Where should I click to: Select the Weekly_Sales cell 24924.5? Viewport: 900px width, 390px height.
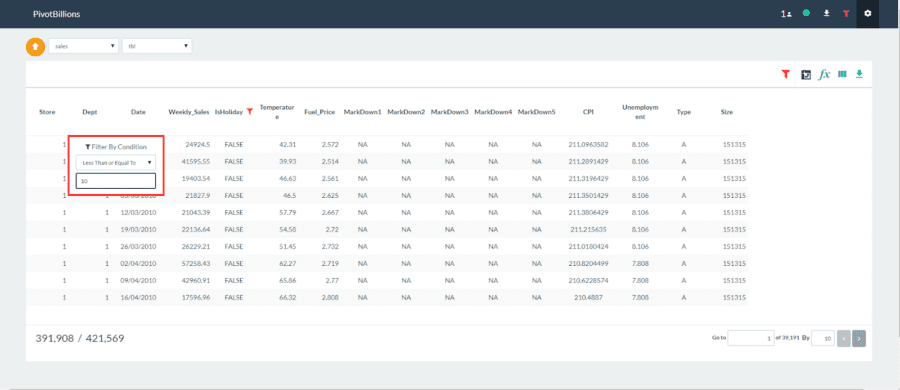198,145
